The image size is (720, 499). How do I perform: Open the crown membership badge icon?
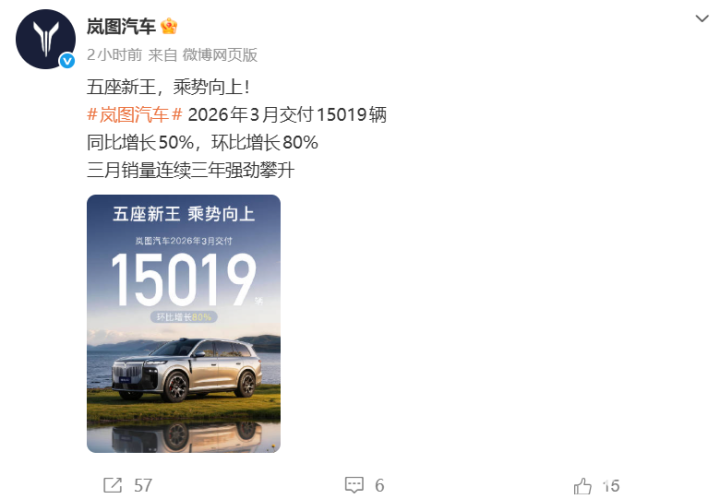pos(169,26)
